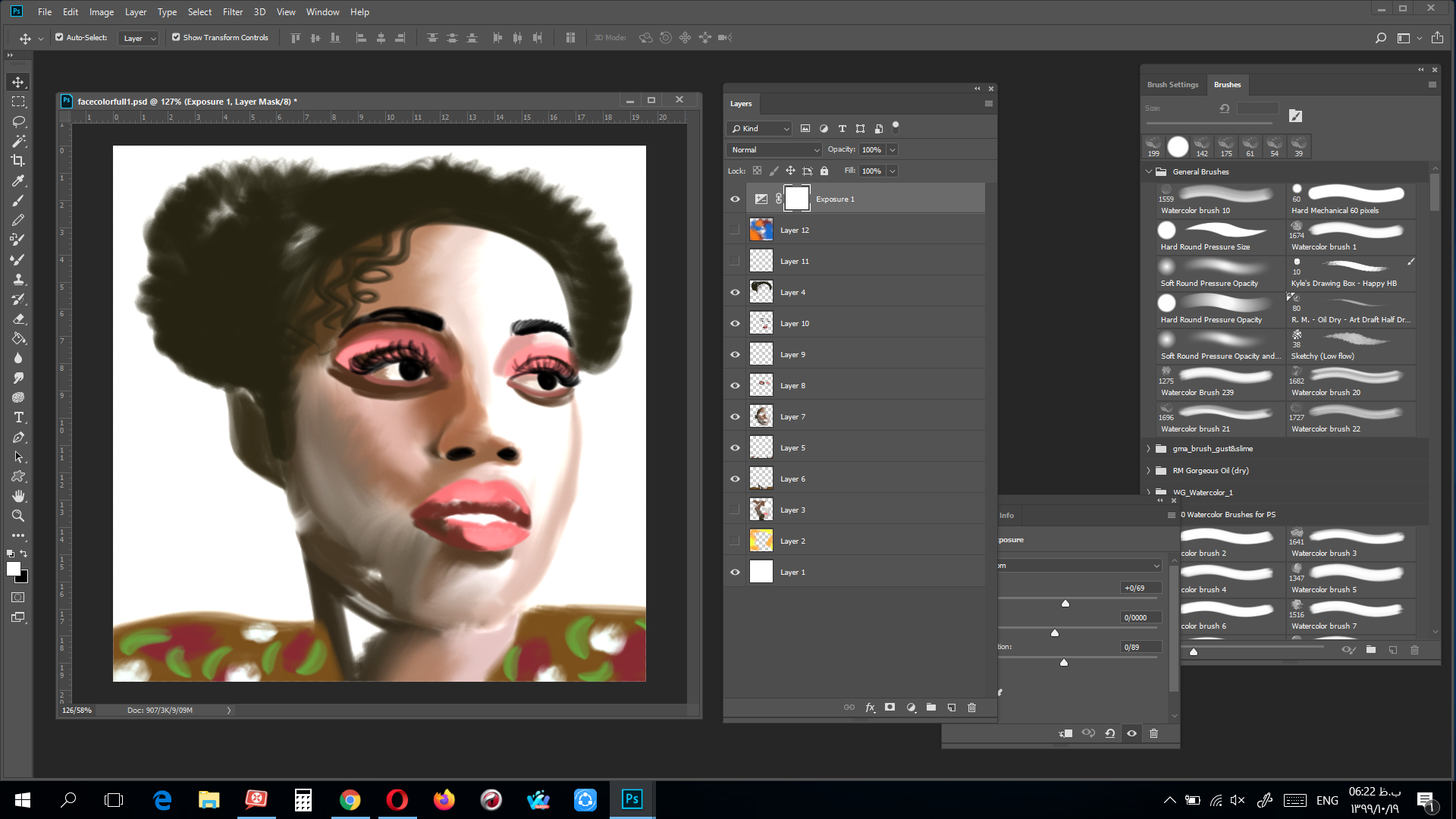This screenshot has height=819, width=1456.
Task: Open the Normal blend mode dropdown
Action: pos(774,150)
